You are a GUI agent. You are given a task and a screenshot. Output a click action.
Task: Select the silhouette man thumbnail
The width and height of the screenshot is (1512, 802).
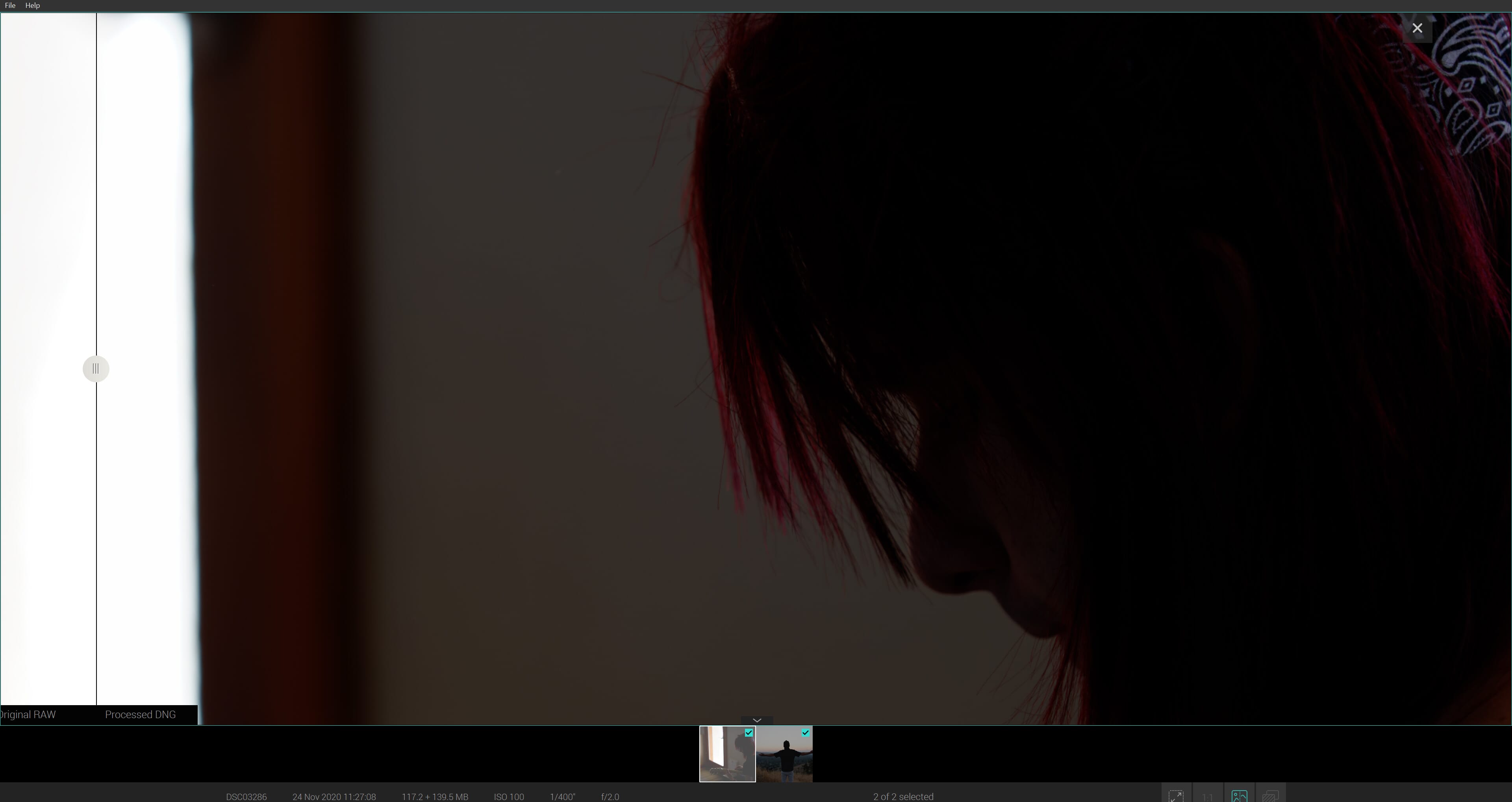coord(784,754)
